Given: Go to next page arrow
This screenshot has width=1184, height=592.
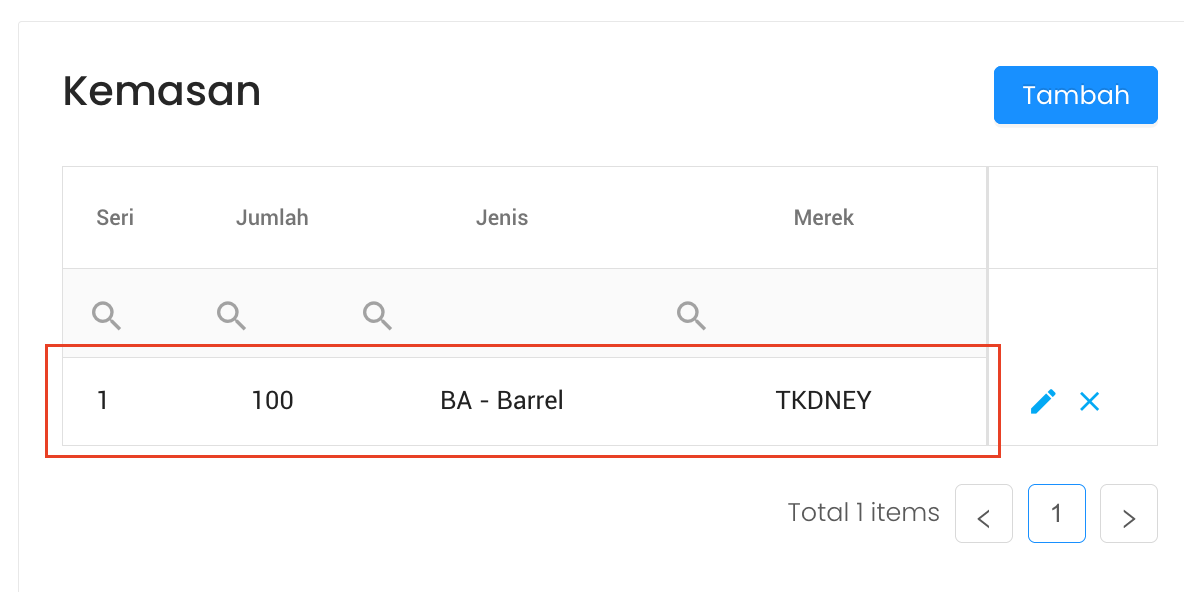Looking at the screenshot, I should pyautogui.click(x=1128, y=514).
